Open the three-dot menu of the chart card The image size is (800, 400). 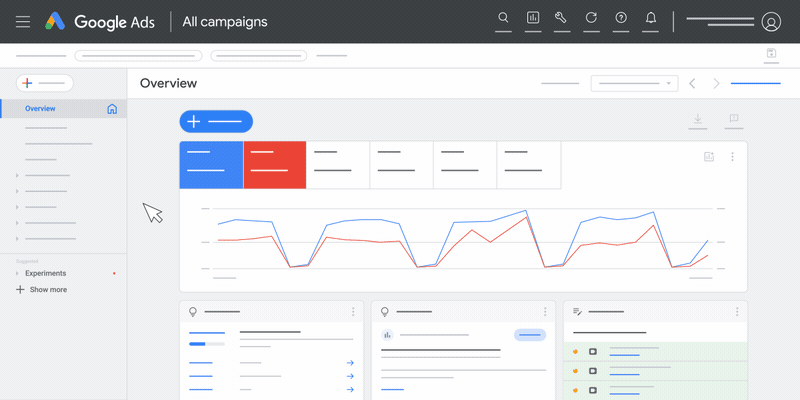(x=732, y=157)
